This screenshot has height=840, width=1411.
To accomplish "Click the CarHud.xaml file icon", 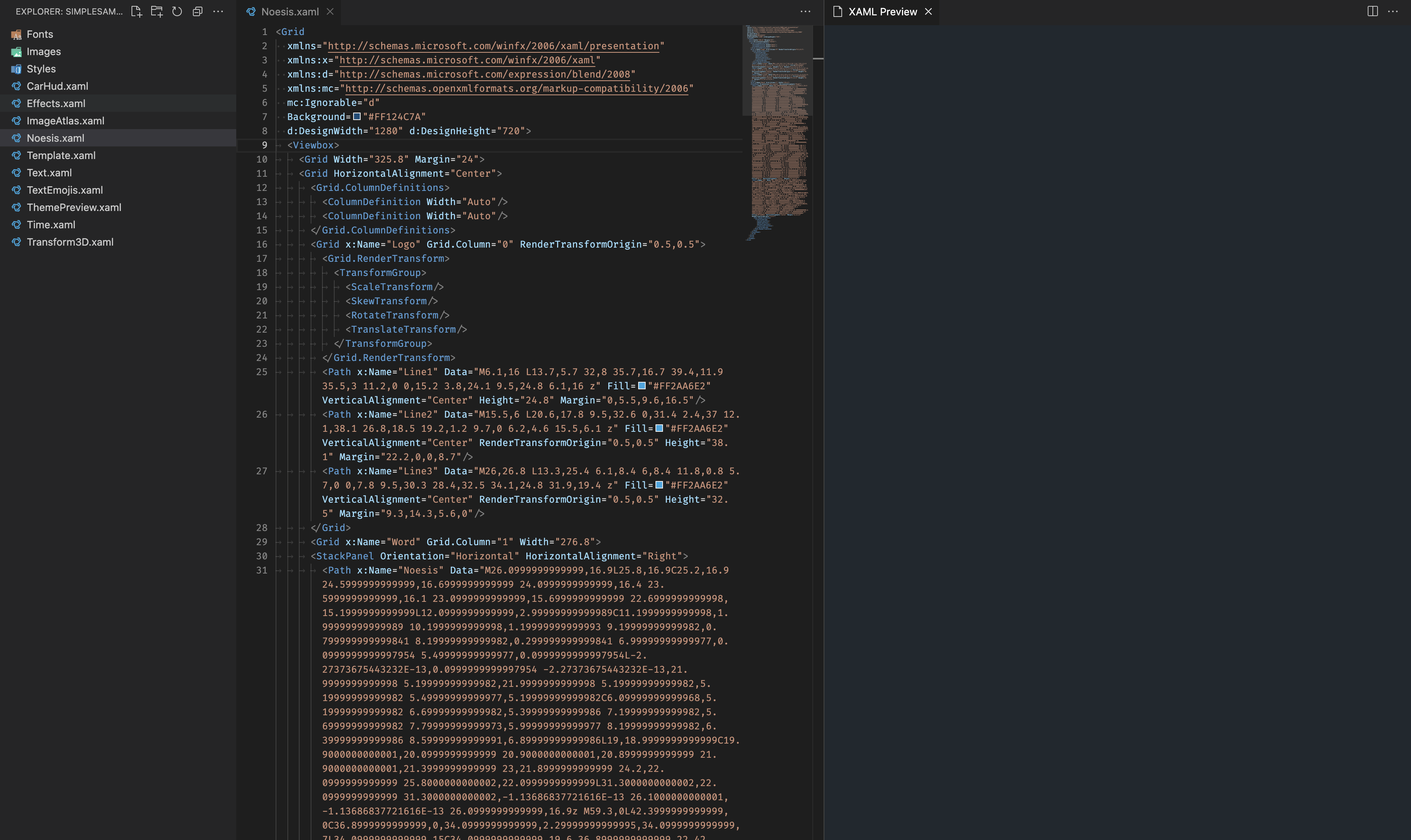I will [x=17, y=86].
